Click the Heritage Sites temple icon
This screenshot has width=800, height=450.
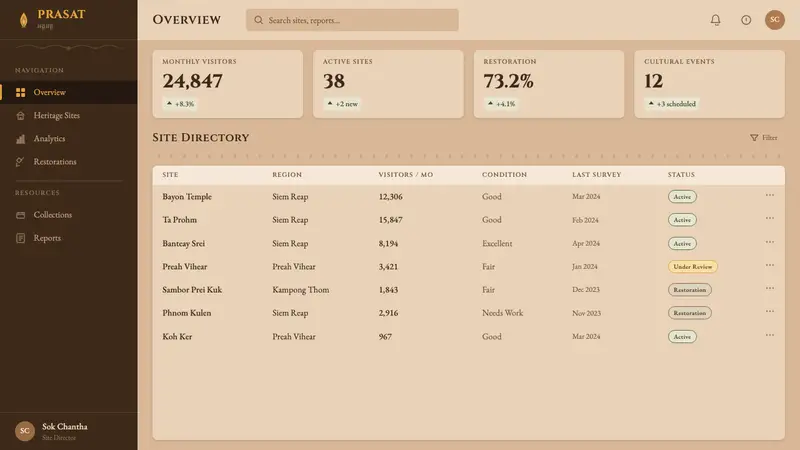coord(20,116)
